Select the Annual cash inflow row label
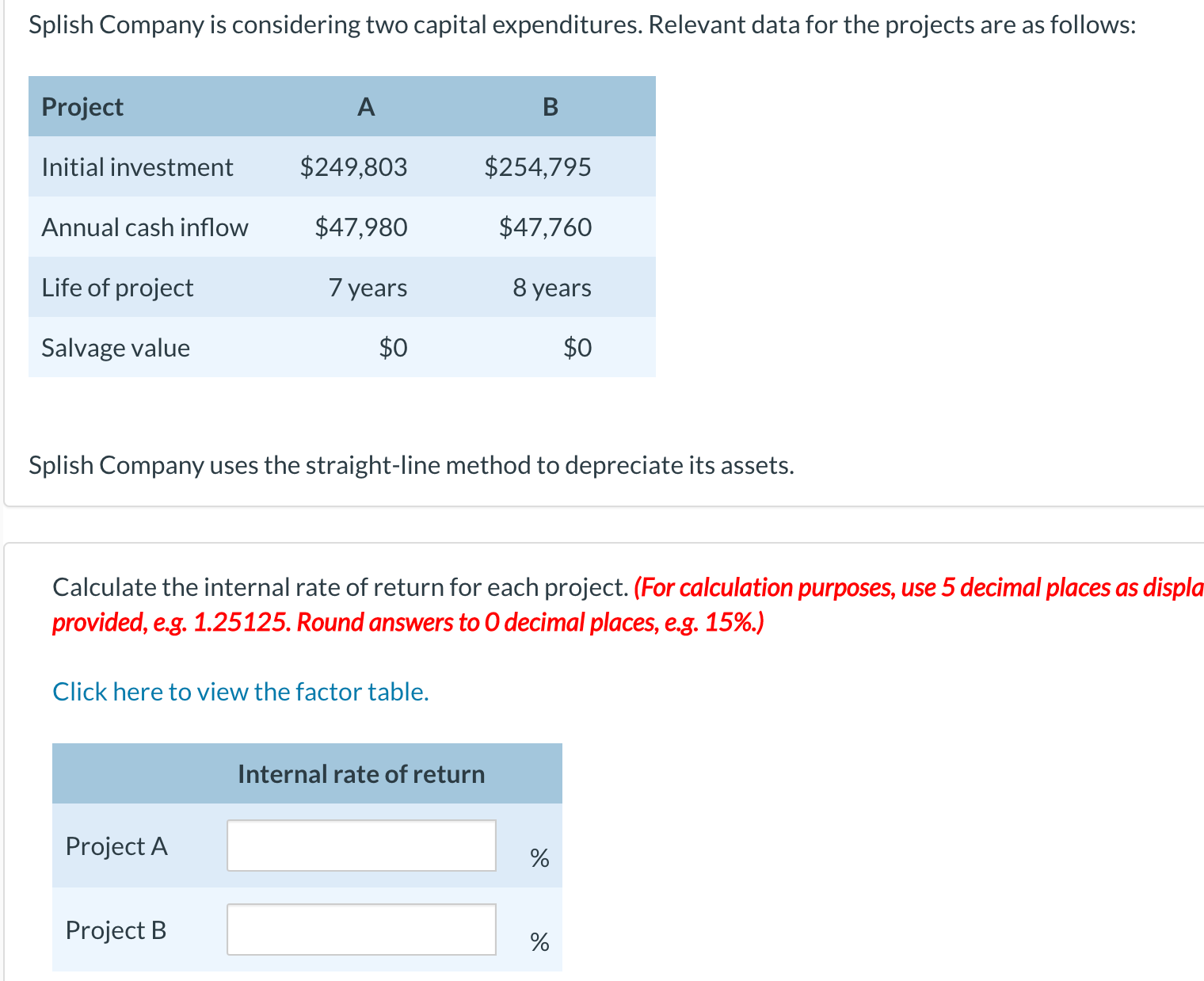The image size is (1204, 981). coord(145,227)
